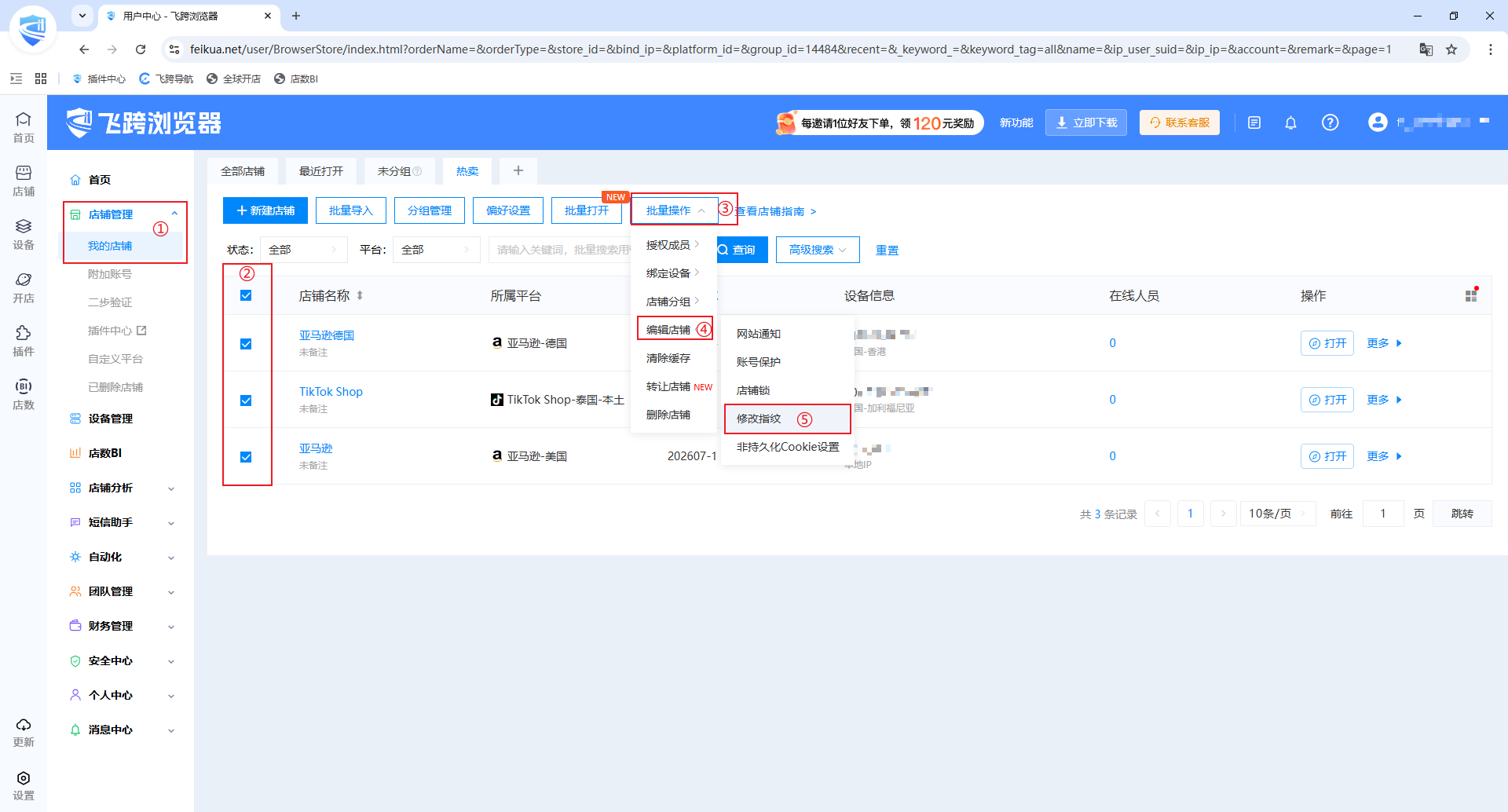The image size is (1508, 812).
Task: Click the 立即下载 button
Action: [x=1086, y=123]
